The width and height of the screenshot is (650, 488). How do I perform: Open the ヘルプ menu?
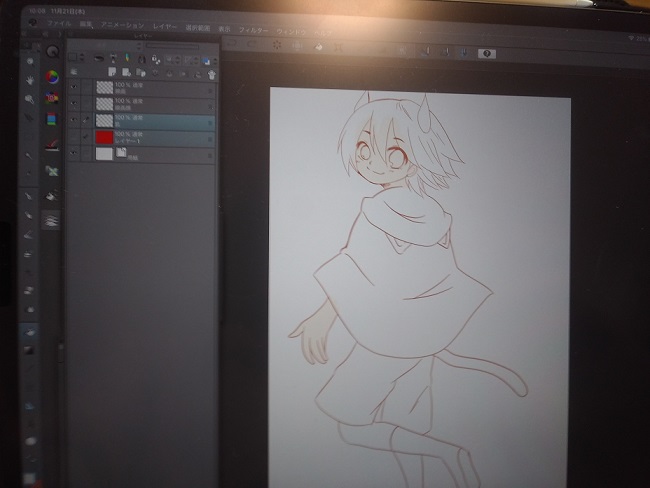click(x=323, y=33)
